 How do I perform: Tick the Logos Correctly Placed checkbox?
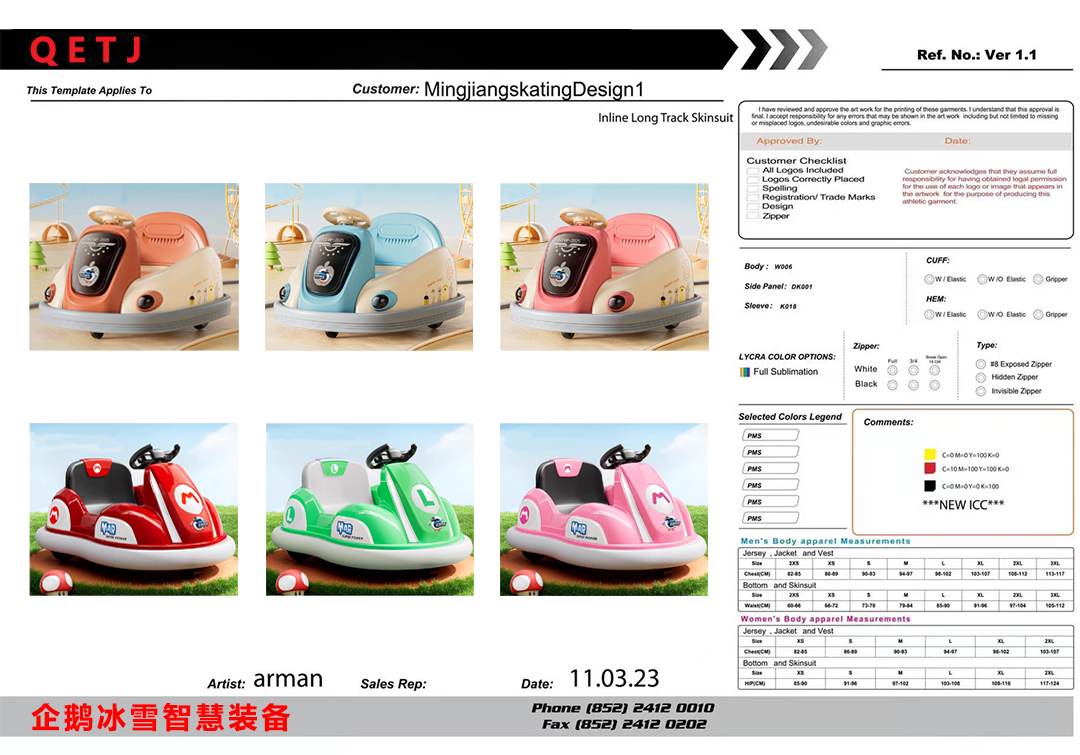(x=753, y=179)
